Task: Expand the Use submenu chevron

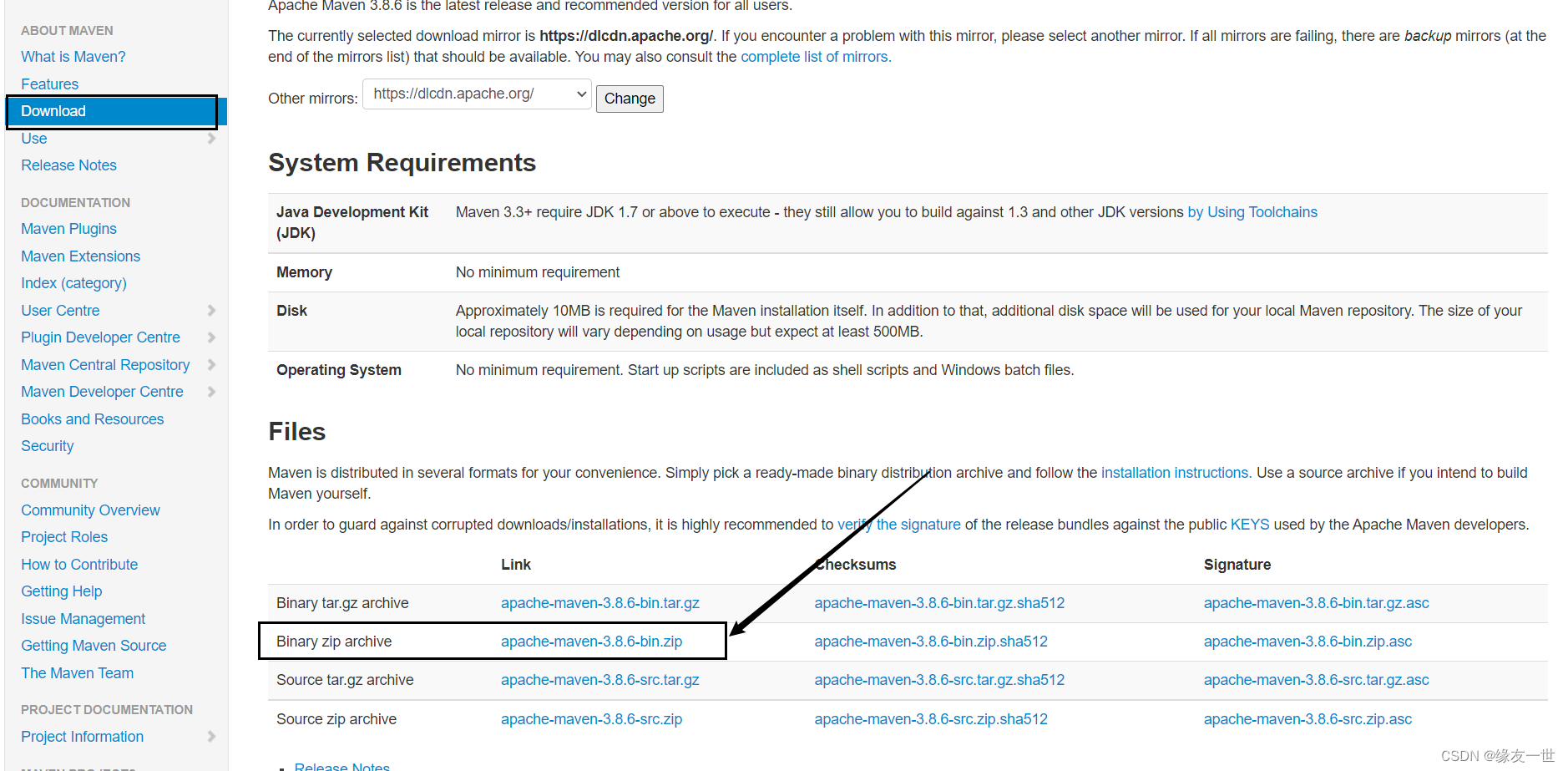Action: point(211,139)
